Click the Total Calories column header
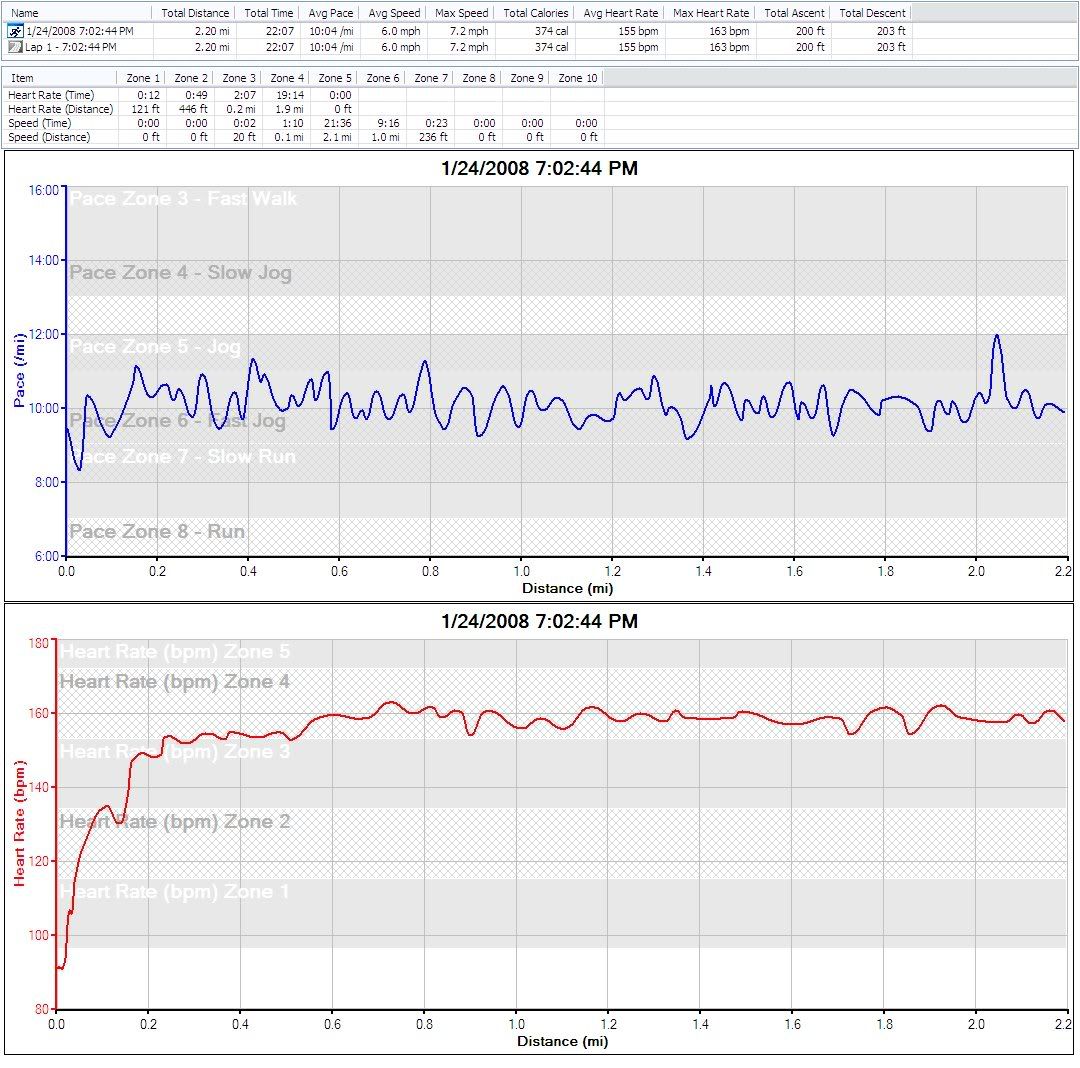The height and width of the screenshot is (1068, 1080). (535, 13)
